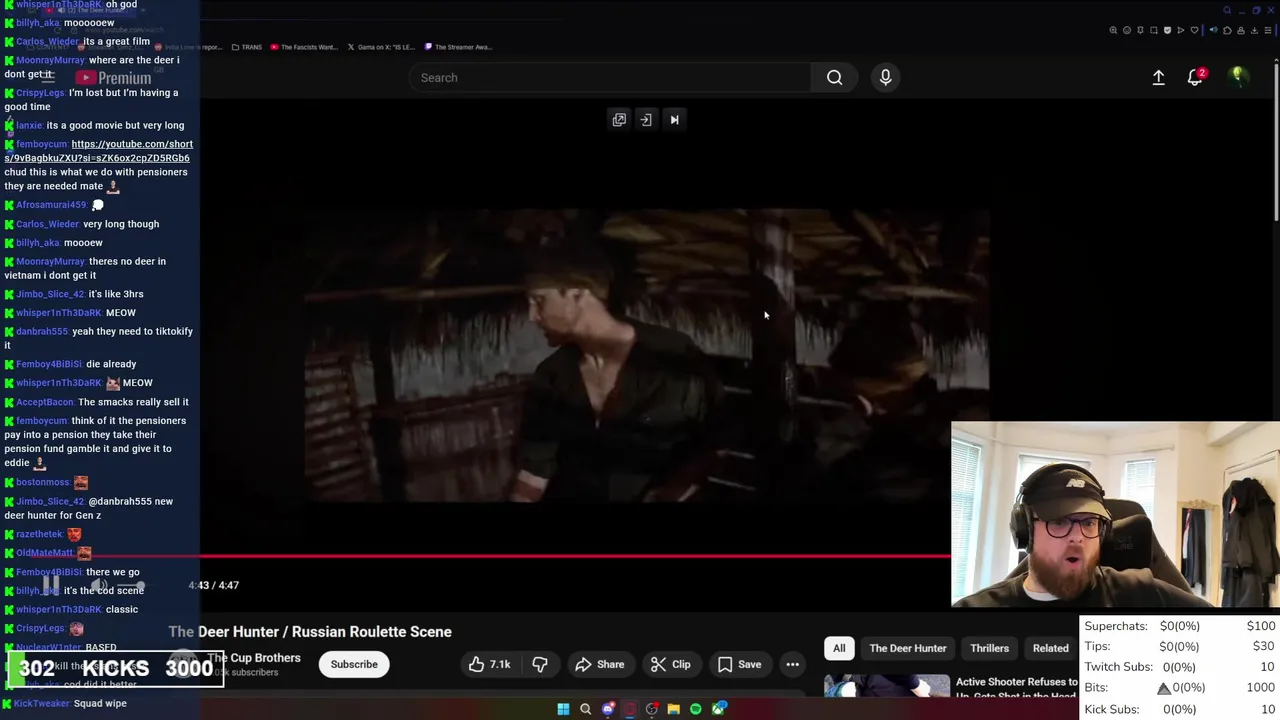
Task: Click the Supercharts goal row
Action: (x=1180, y=626)
